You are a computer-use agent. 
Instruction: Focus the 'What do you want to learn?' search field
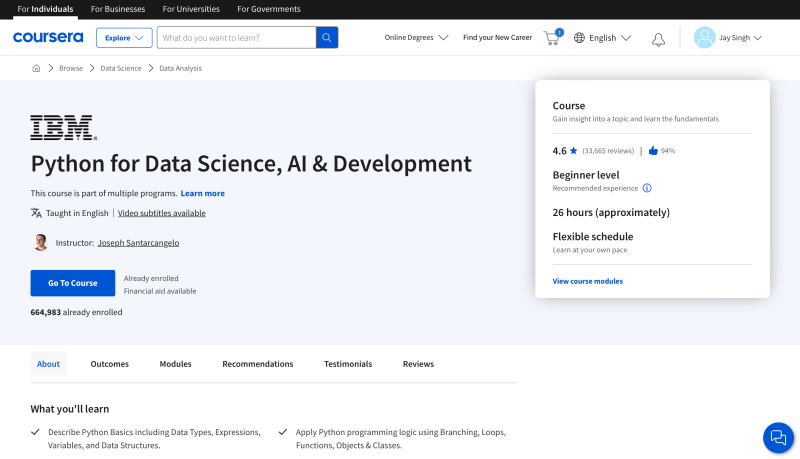point(237,38)
